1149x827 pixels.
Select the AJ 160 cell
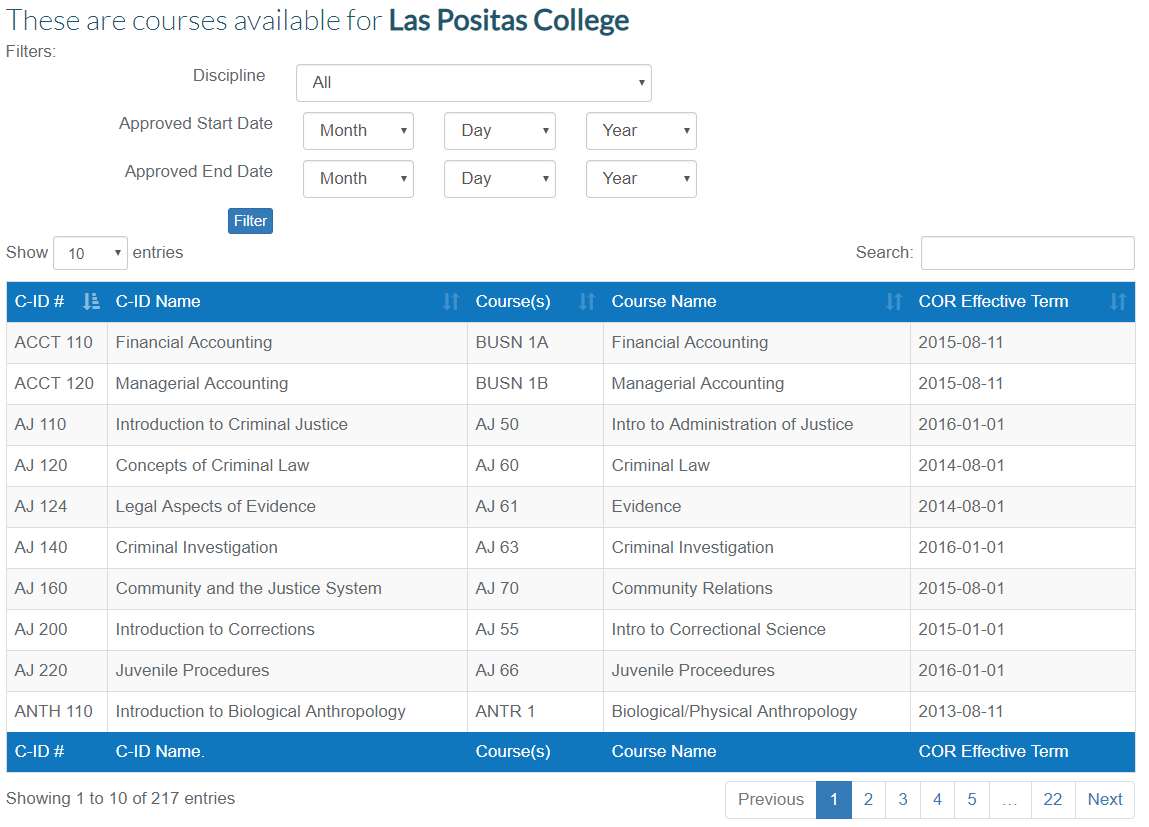click(57, 589)
